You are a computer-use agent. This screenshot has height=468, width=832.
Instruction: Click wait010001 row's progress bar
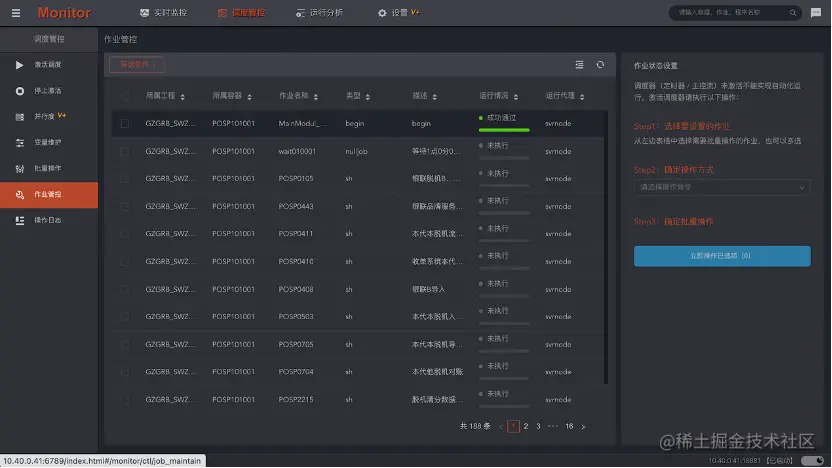point(504,158)
